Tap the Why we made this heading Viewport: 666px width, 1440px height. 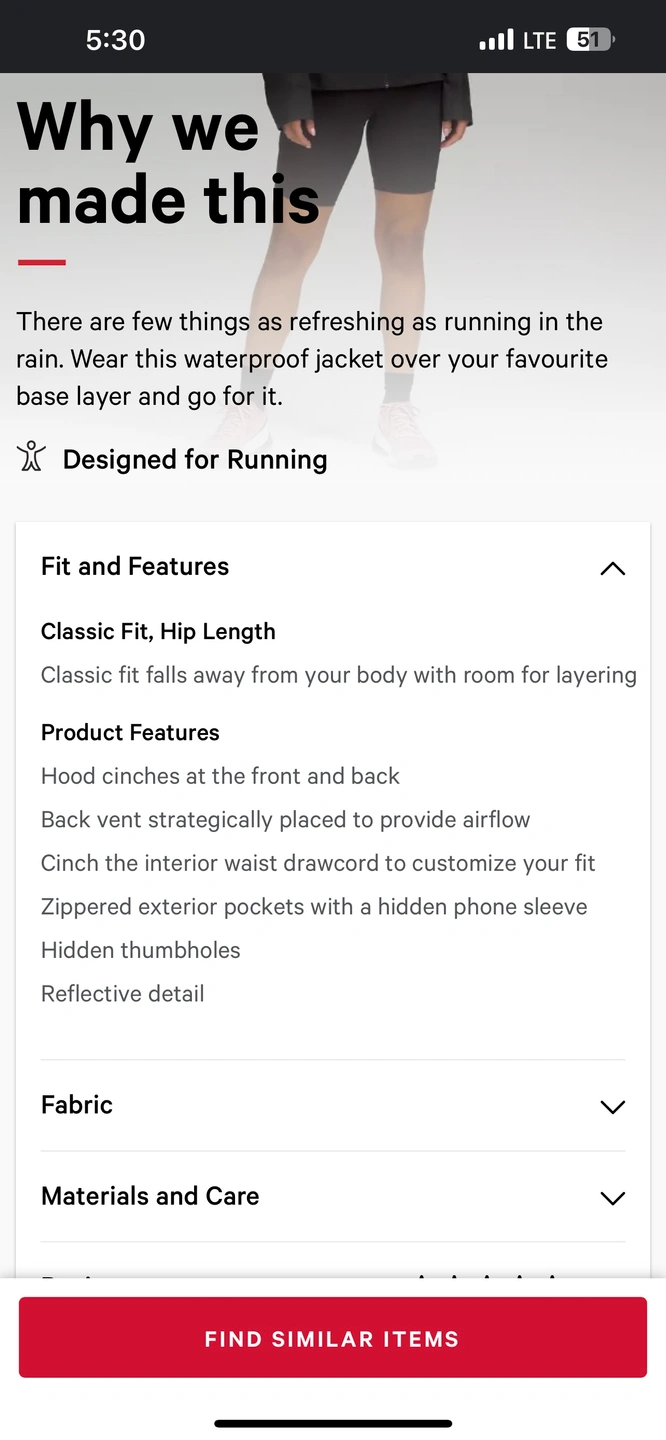[168, 163]
